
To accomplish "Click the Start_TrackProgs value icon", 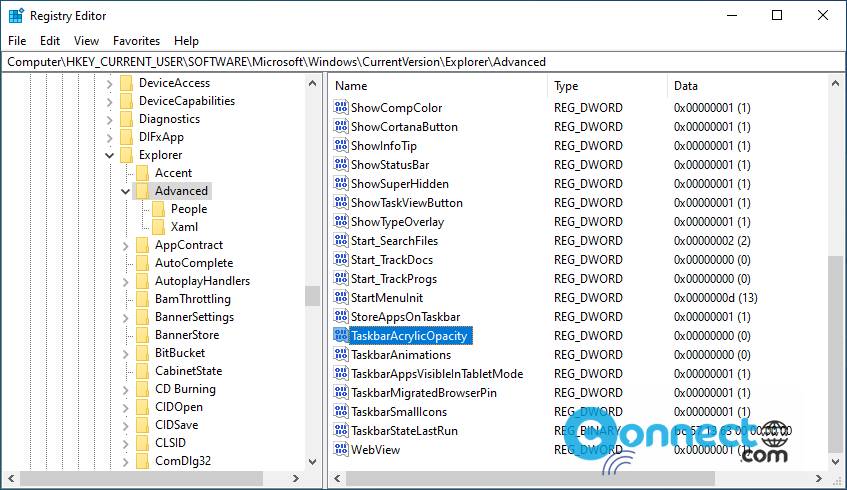I will (x=341, y=278).
